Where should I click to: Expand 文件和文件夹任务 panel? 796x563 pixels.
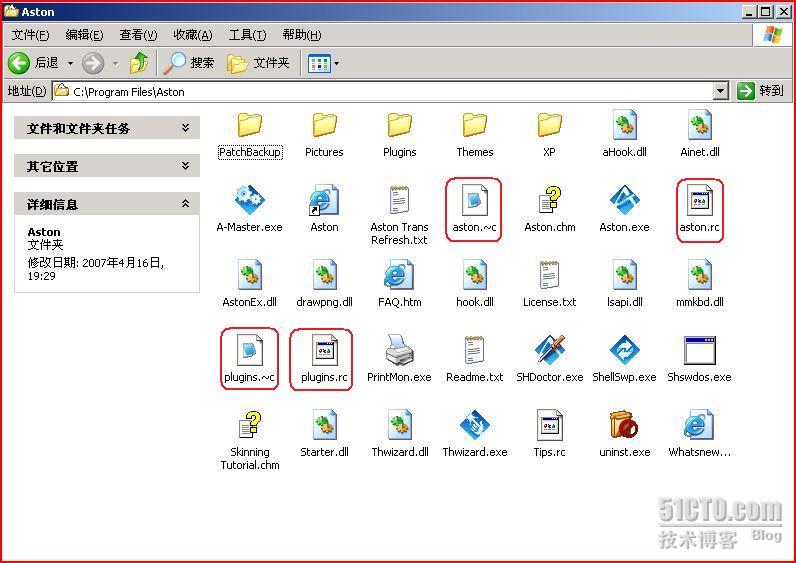[107, 128]
